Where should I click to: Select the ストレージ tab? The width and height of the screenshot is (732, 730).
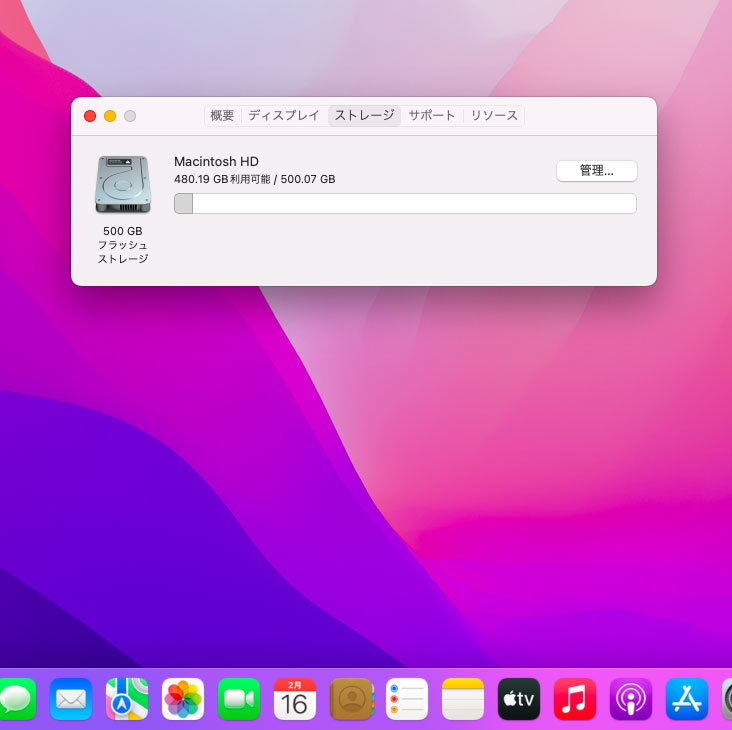click(x=364, y=115)
